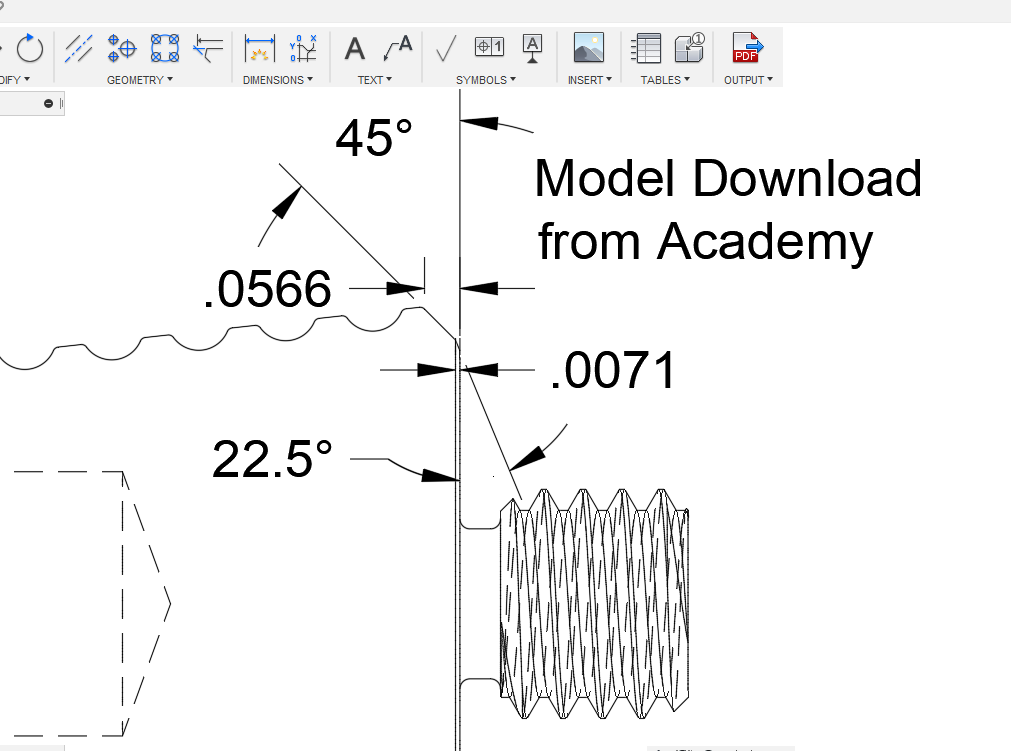The image size is (1011, 751).
Task: Select the Feature Control Frame symbol
Action: (489, 47)
